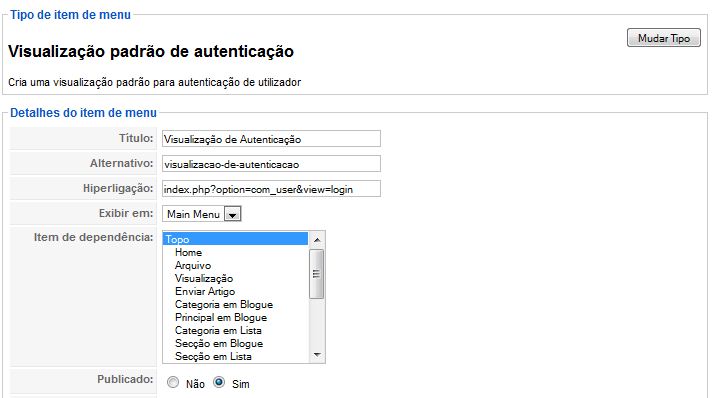Choose Secção em Lista entry
Image resolution: width=712 pixels, height=398 pixels.
point(235,357)
